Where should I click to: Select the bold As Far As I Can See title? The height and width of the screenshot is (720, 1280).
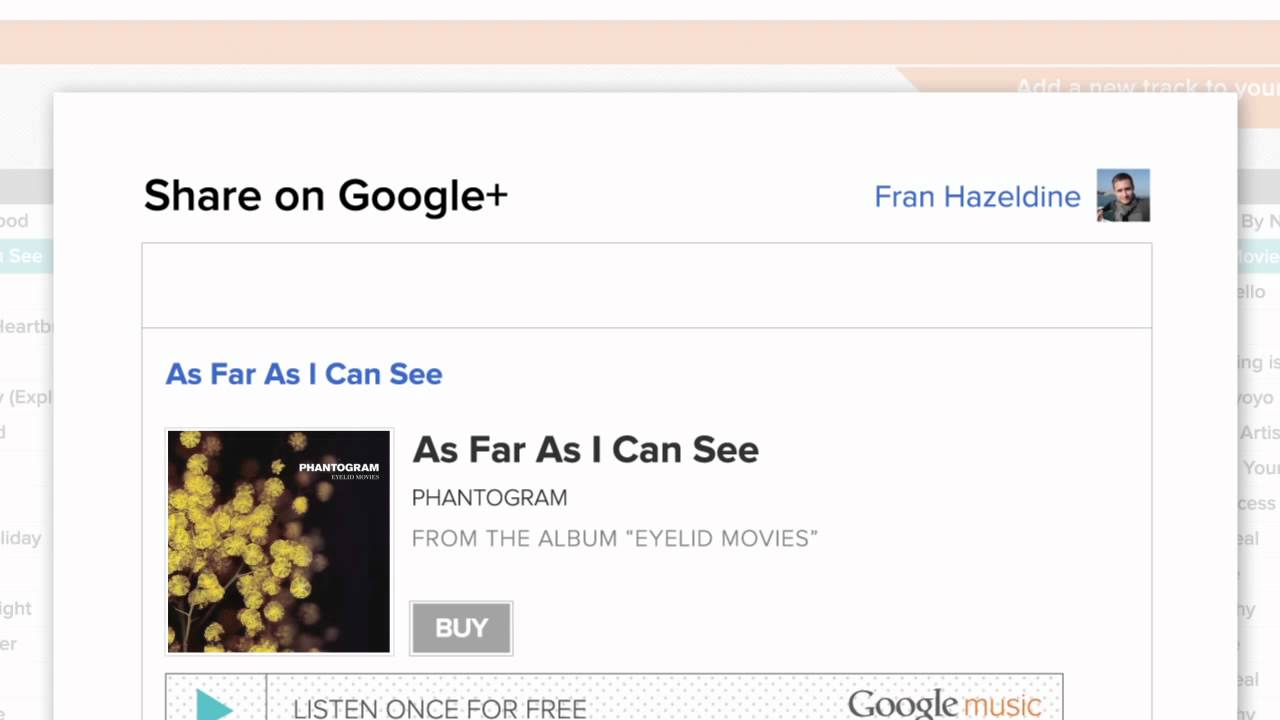click(585, 450)
